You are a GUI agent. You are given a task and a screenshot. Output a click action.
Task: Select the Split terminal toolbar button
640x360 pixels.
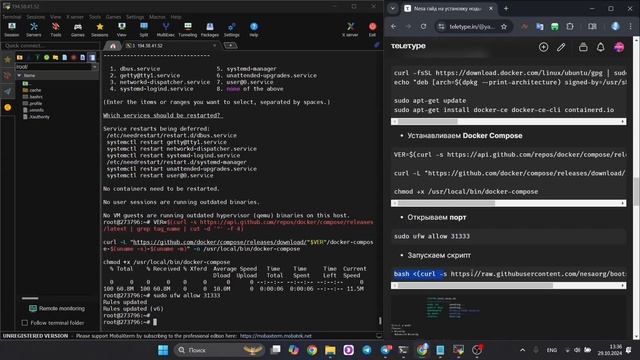pyautogui.click(x=144, y=29)
